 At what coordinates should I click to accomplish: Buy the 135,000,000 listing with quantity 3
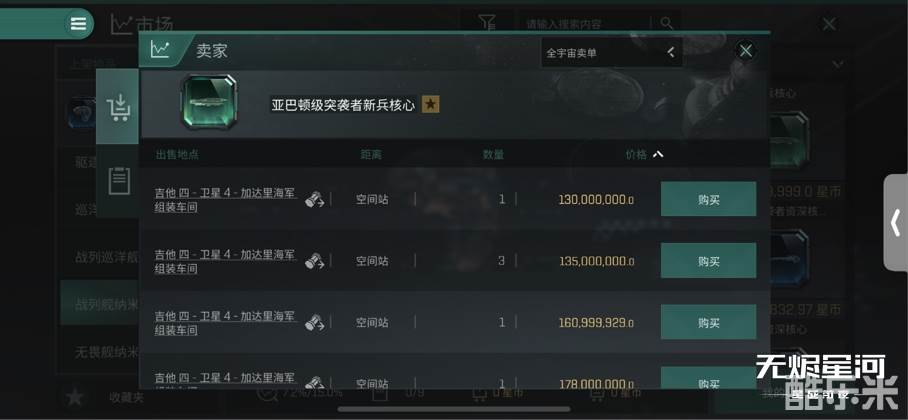708,261
